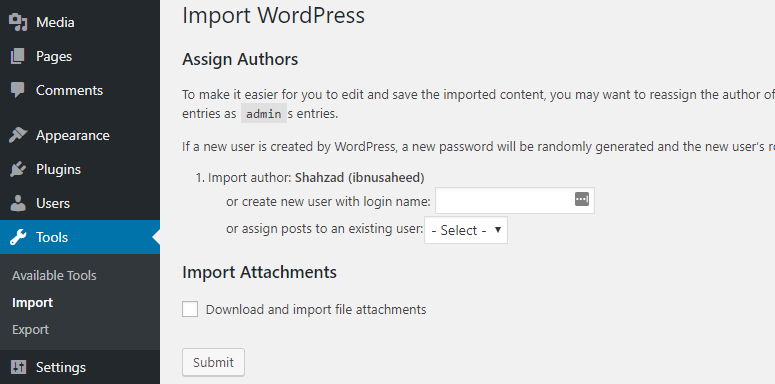
Task: Click the 'admin' code text
Action: [264, 114]
